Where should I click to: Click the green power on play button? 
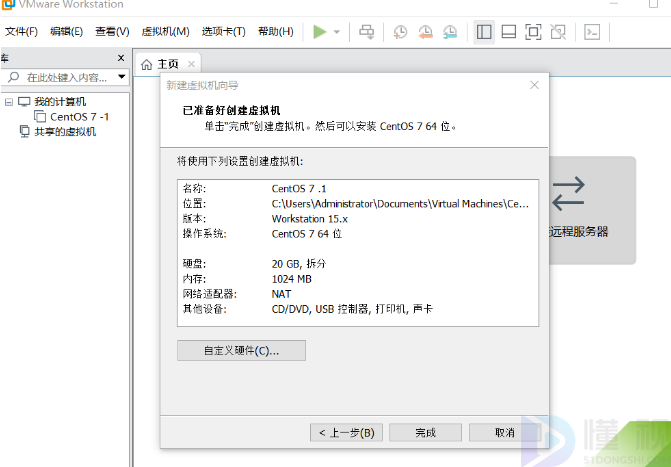click(319, 32)
